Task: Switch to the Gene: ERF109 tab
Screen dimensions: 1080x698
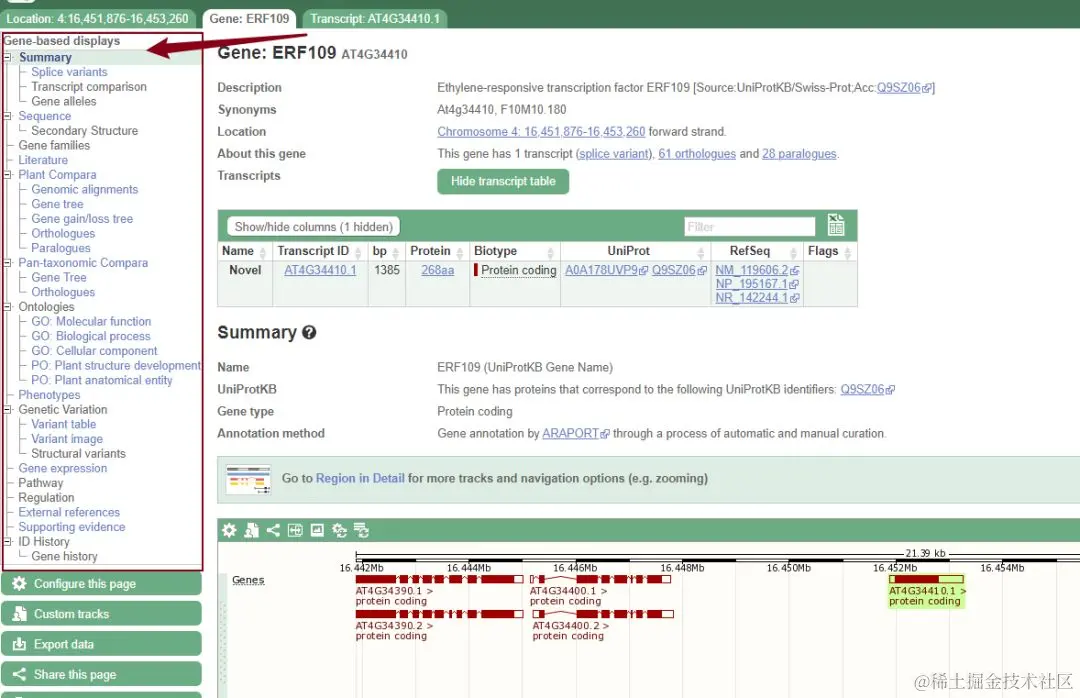Action: tap(249, 19)
